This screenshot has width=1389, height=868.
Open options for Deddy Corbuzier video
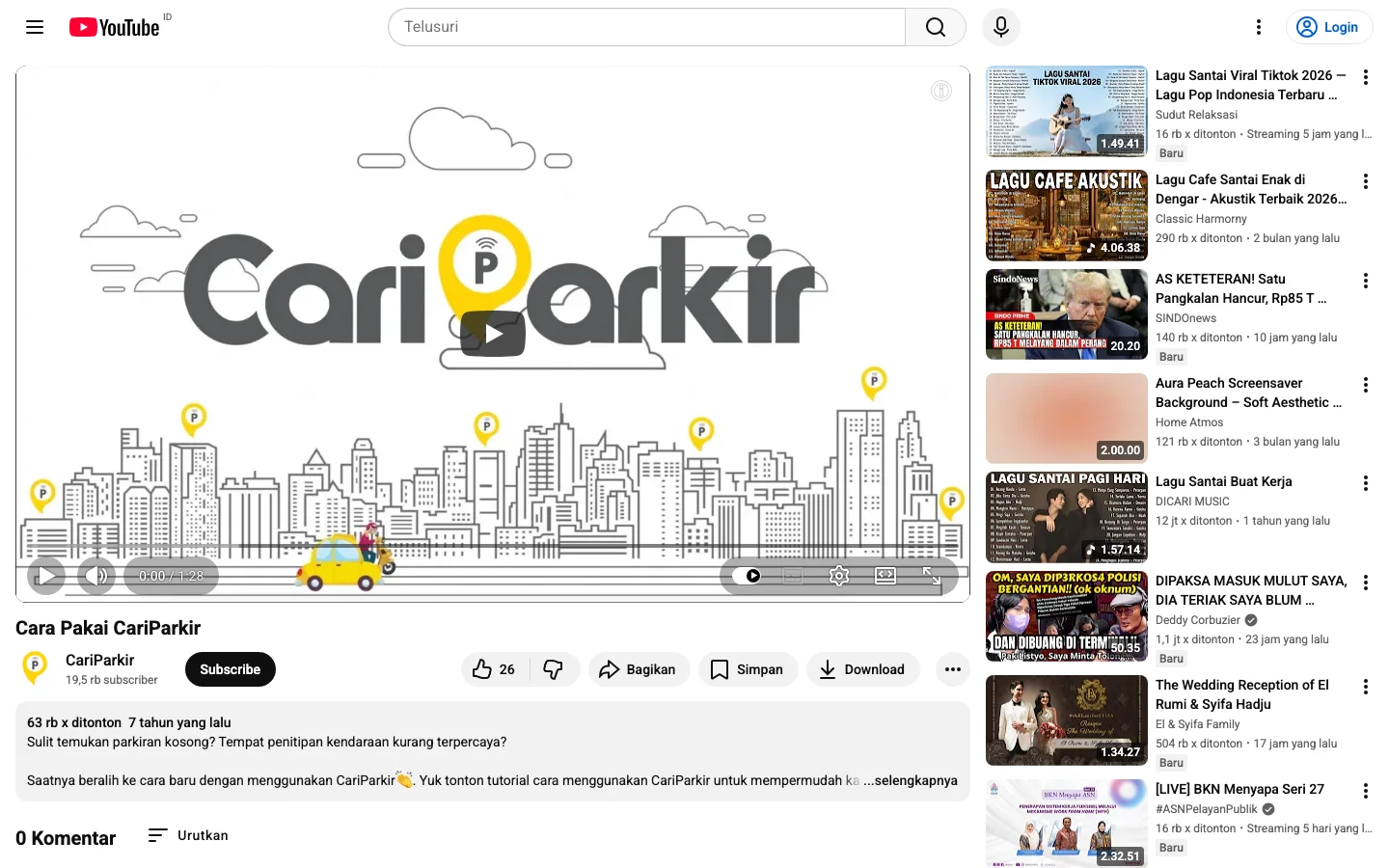pos(1365,583)
